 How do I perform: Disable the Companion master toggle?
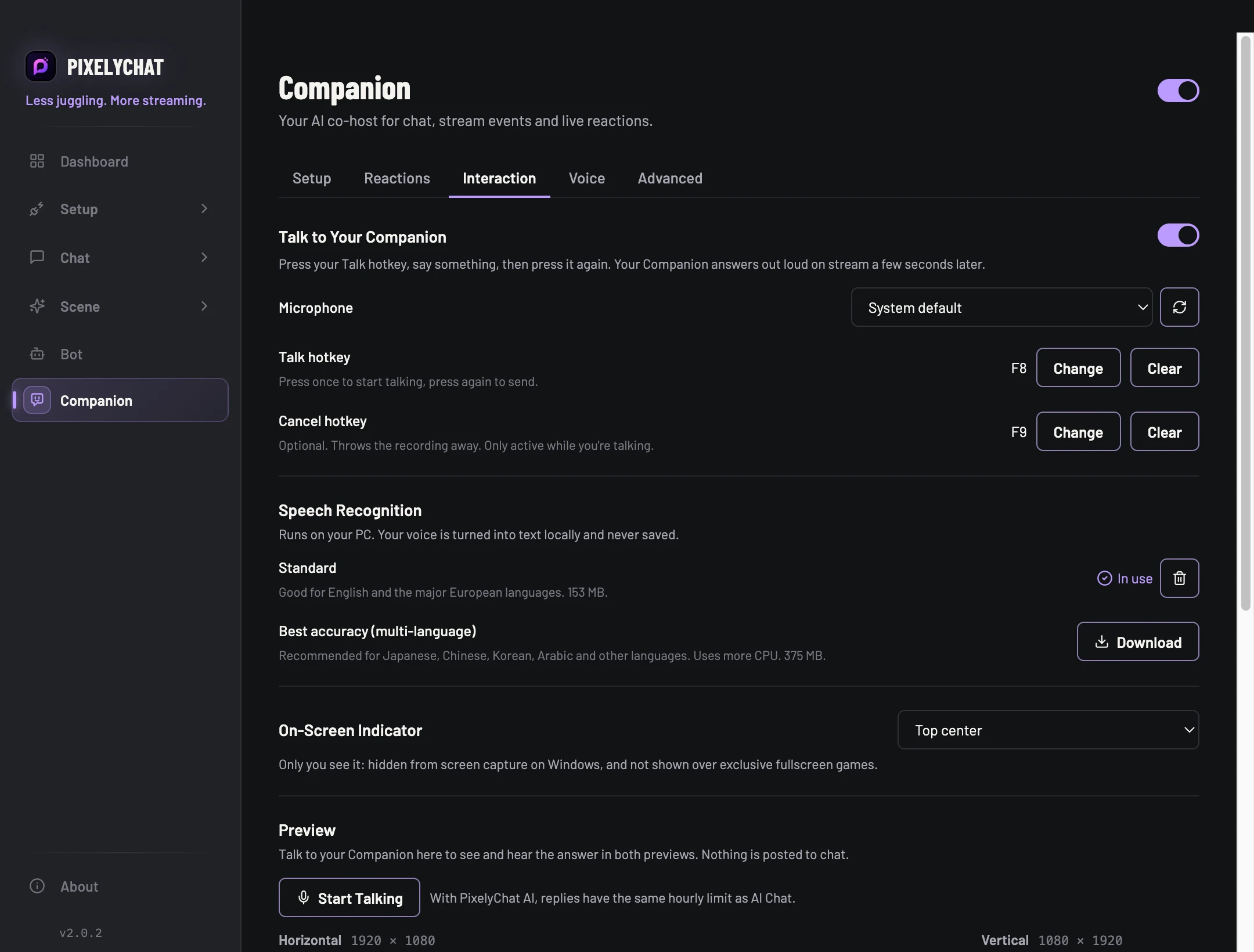[x=1178, y=91]
